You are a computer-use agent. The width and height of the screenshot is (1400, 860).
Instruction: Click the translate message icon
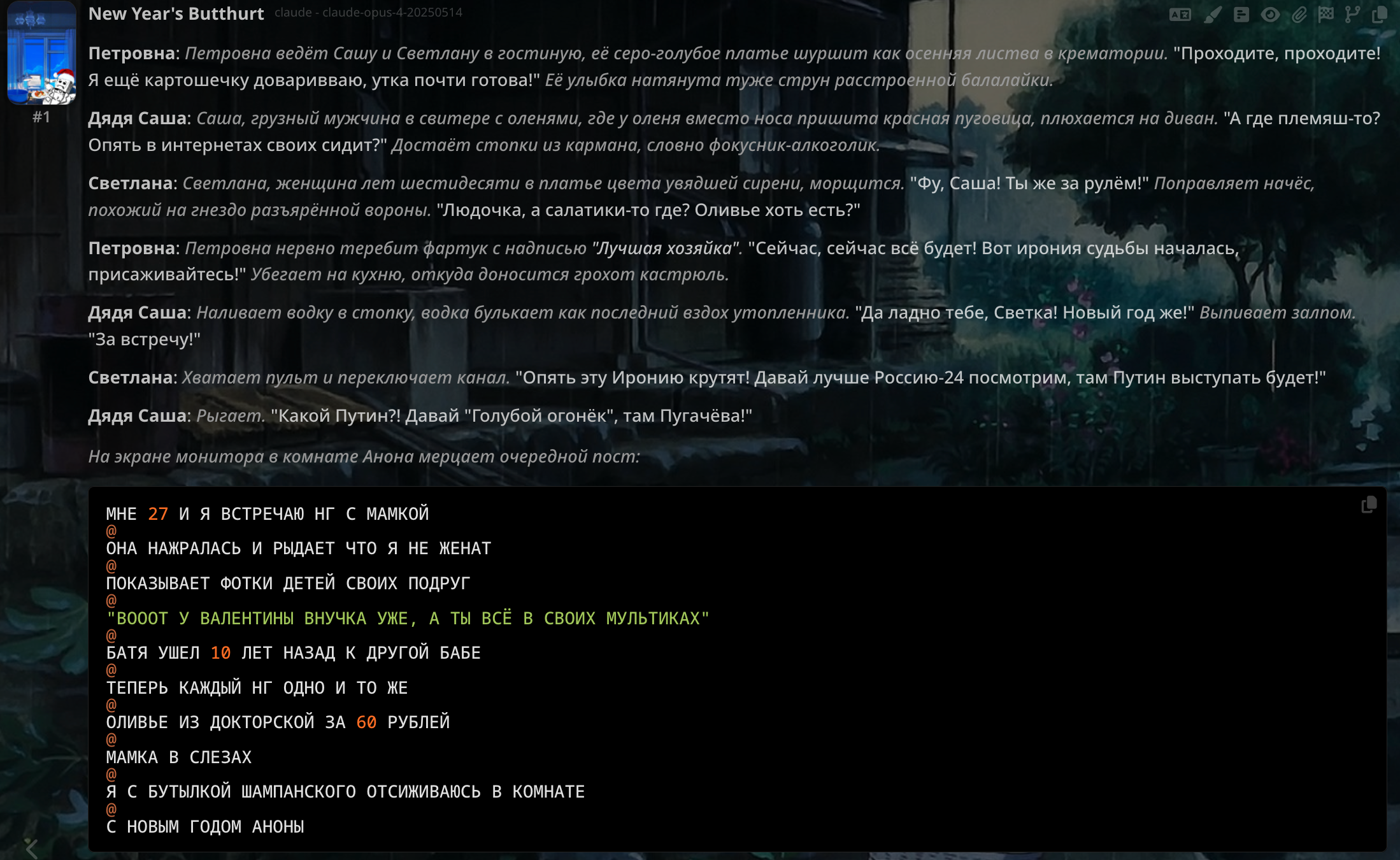(x=1180, y=15)
